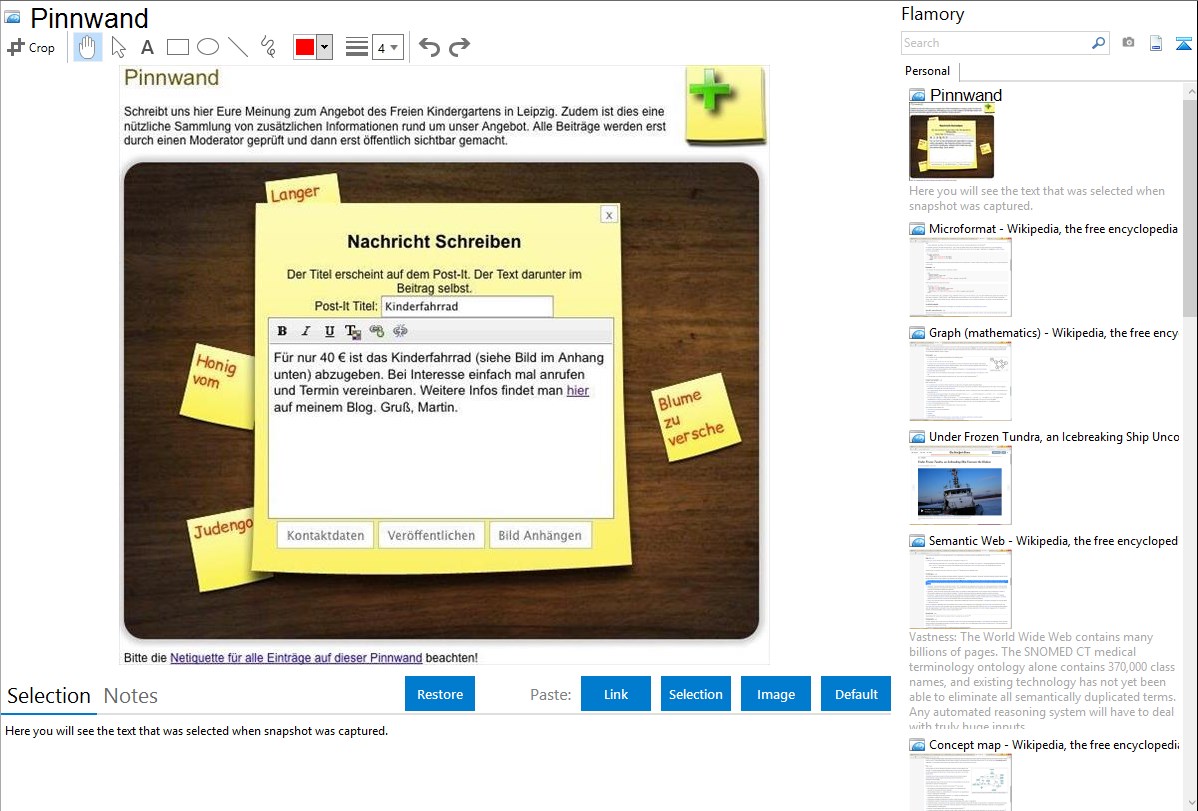The height and width of the screenshot is (811, 1198).
Task: Select the arrow pointer tool
Action: (118, 47)
